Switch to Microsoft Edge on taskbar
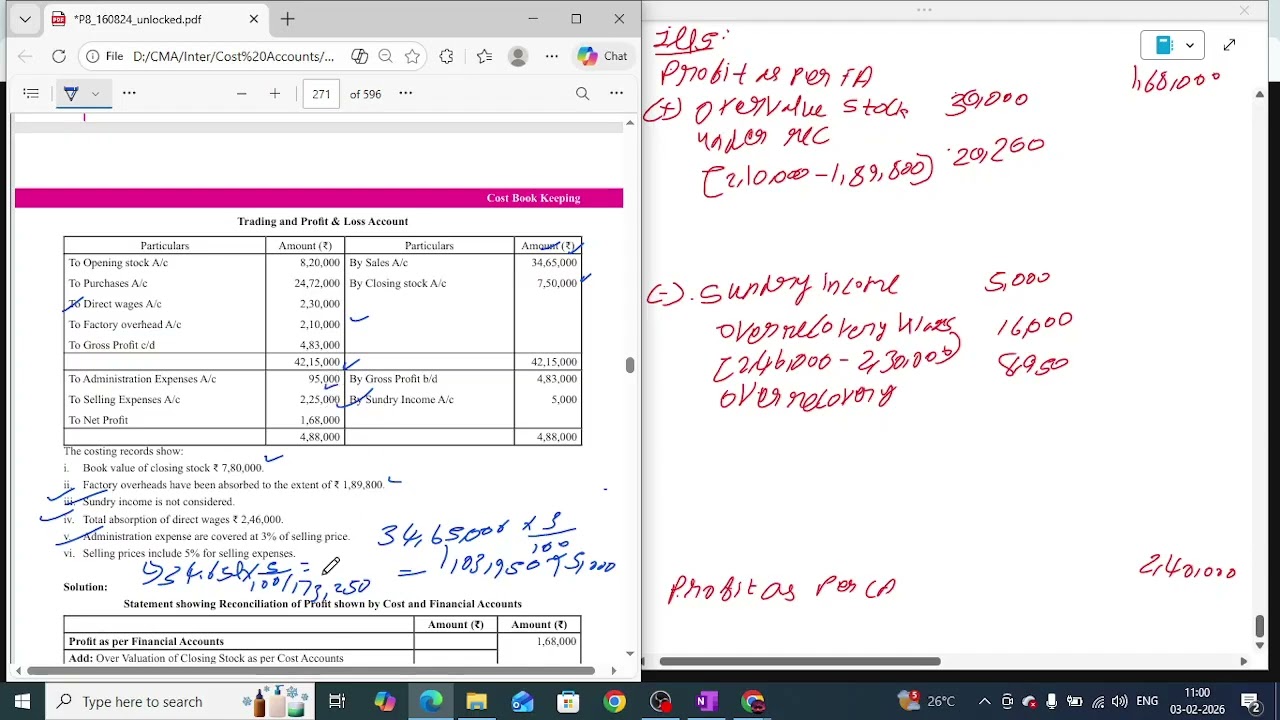The width and height of the screenshot is (1280, 720). (431, 701)
